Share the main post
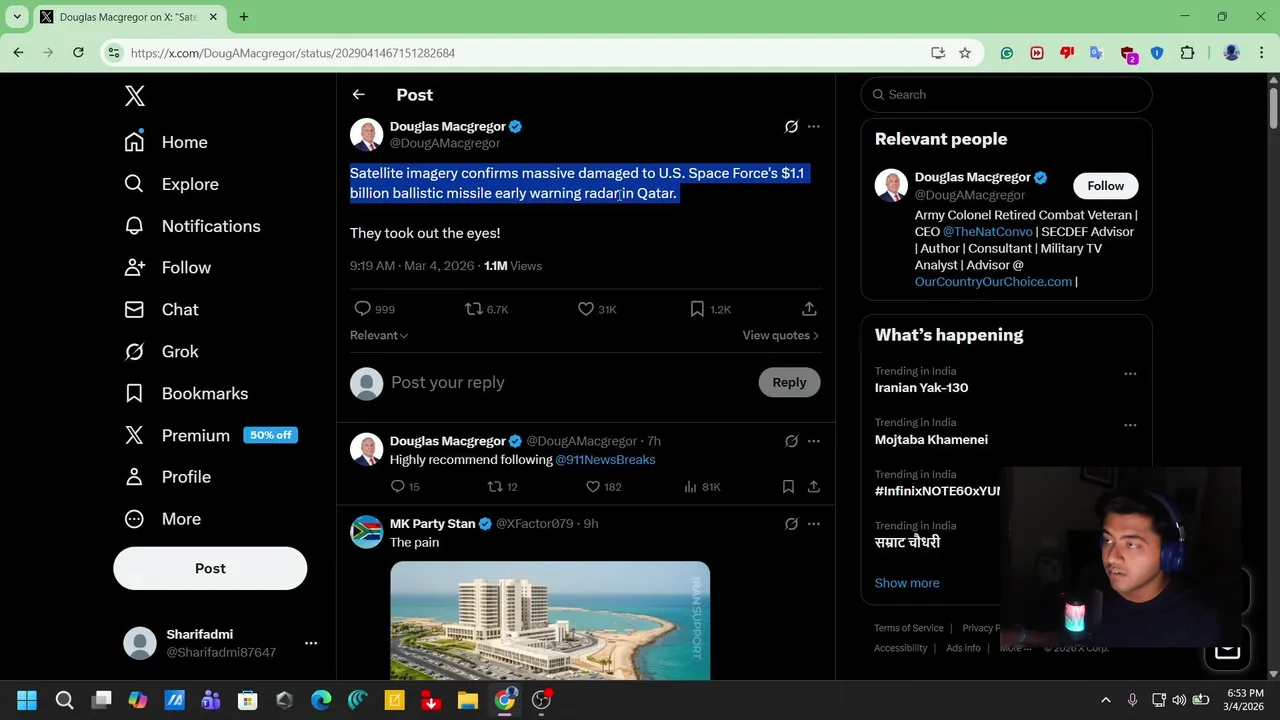Screen dimensions: 1280x720 click(809, 309)
